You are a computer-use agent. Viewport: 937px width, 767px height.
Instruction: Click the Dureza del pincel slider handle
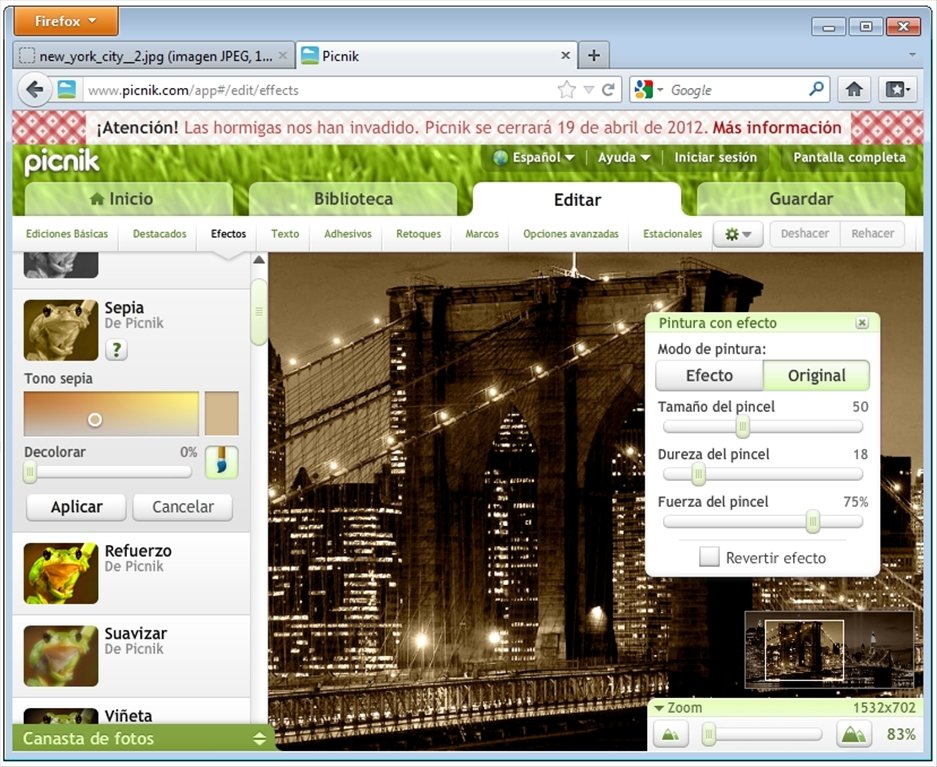[x=698, y=474]
